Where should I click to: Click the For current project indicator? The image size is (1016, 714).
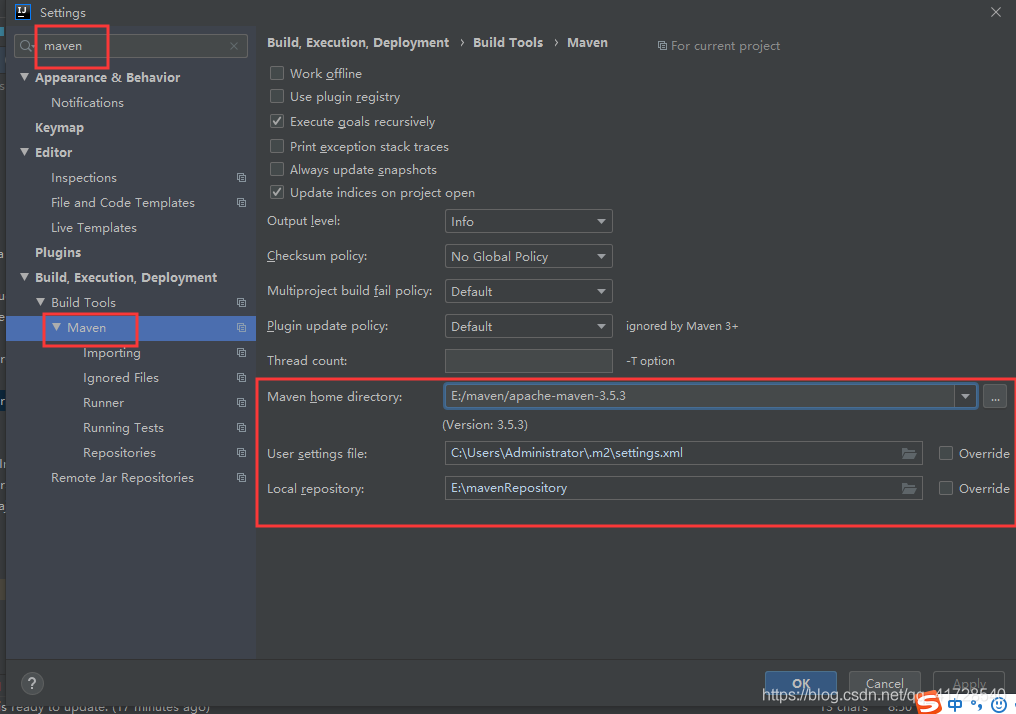pos(719,46)
